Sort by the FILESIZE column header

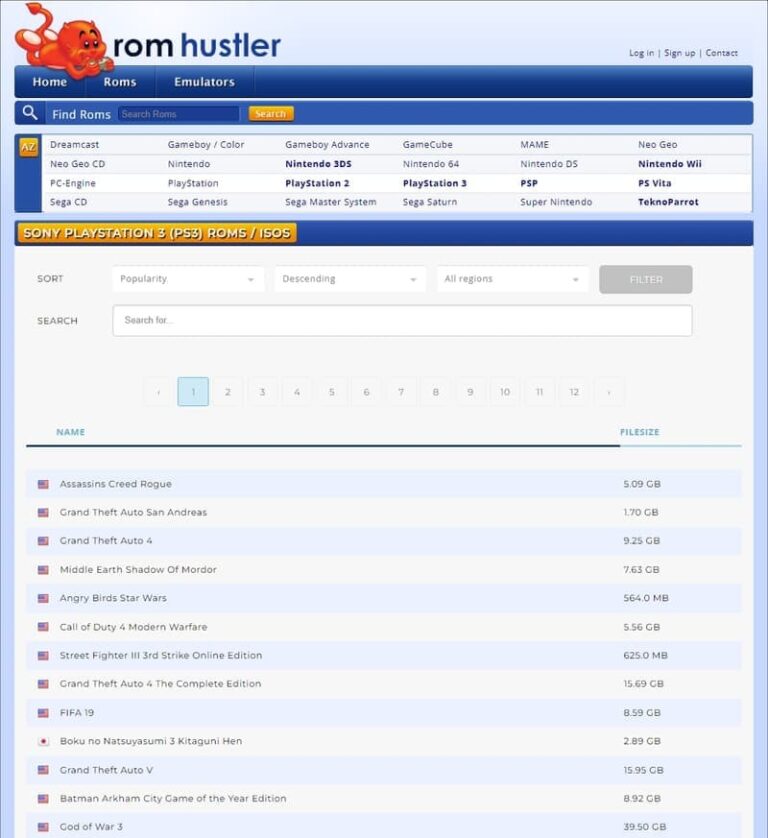pyautogui.click(x=640, y=432)
